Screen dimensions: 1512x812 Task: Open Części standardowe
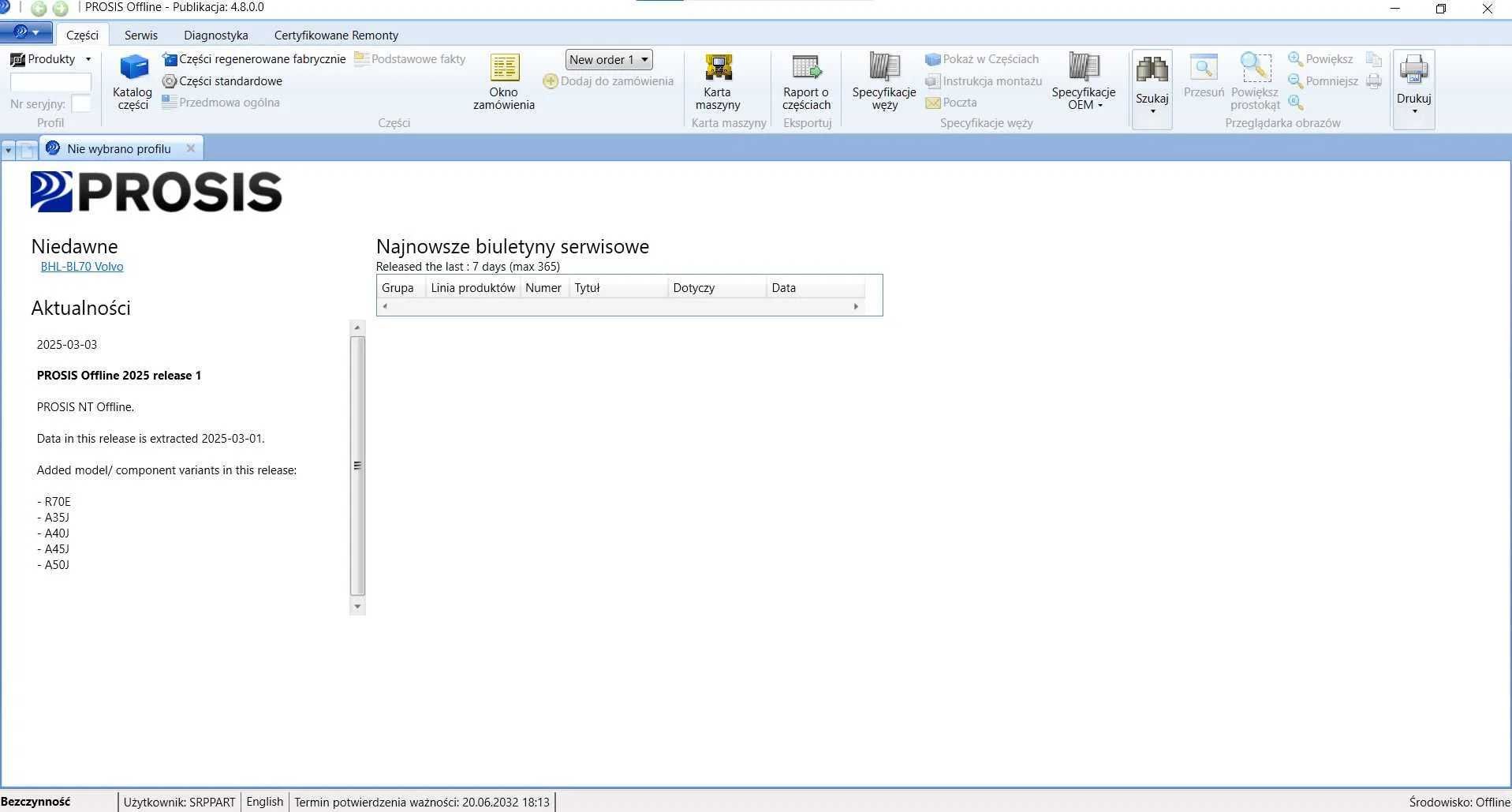click(222, 81)
